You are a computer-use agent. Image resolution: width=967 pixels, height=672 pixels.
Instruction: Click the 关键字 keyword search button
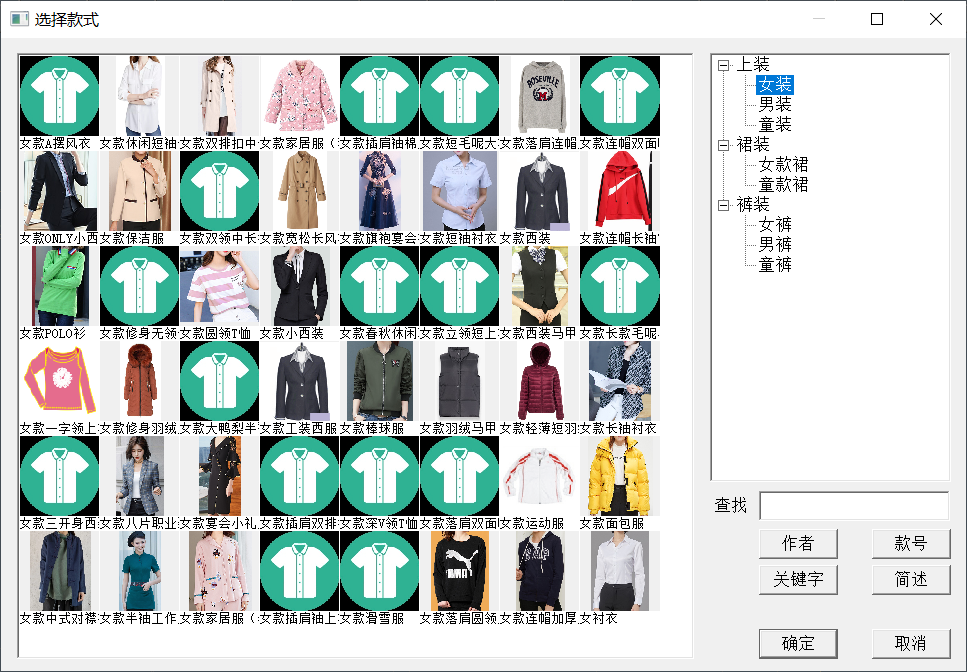pyautogui.click(x=798, y=579)
